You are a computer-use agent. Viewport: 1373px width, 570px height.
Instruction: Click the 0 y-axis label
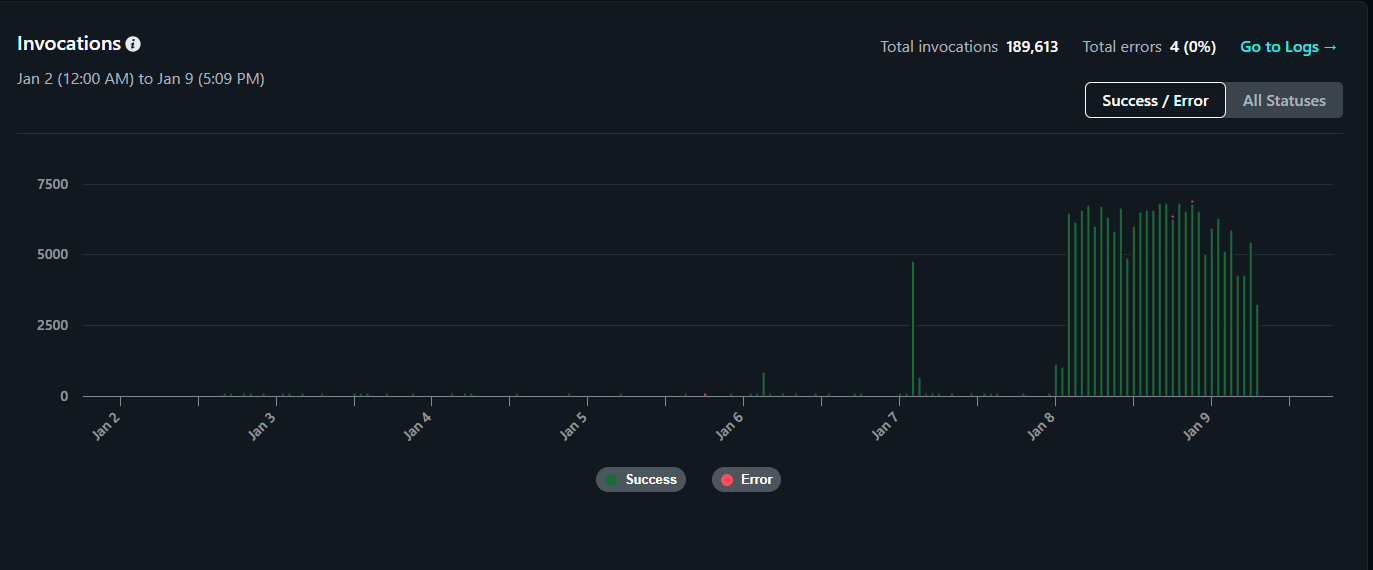64,396
